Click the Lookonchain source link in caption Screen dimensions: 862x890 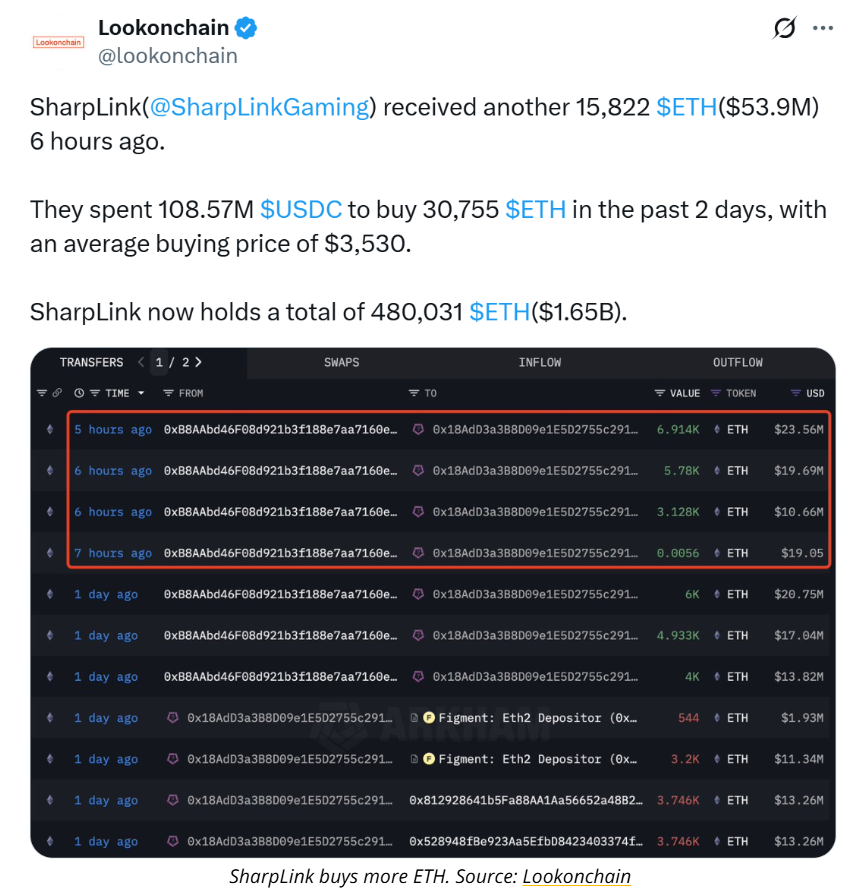click(x=578, y=876)
